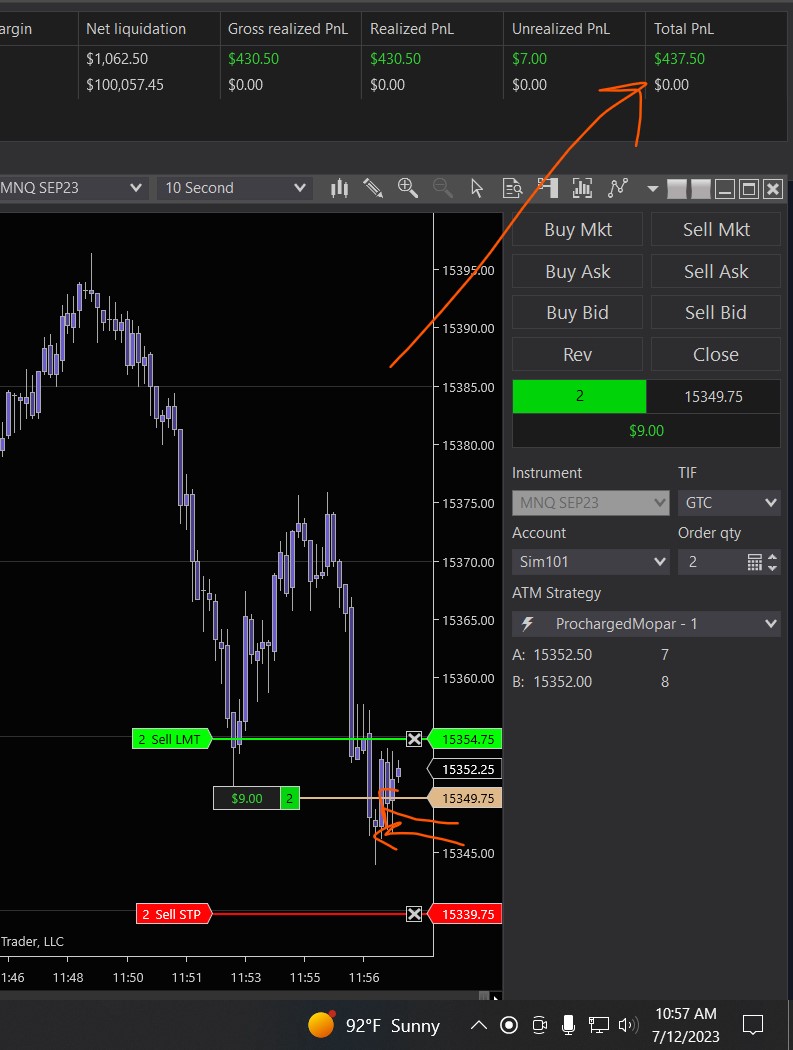Select the drawing tools pencil icon
The height and width of the screenshot is (1050, 793).
[x=373, y=188]
